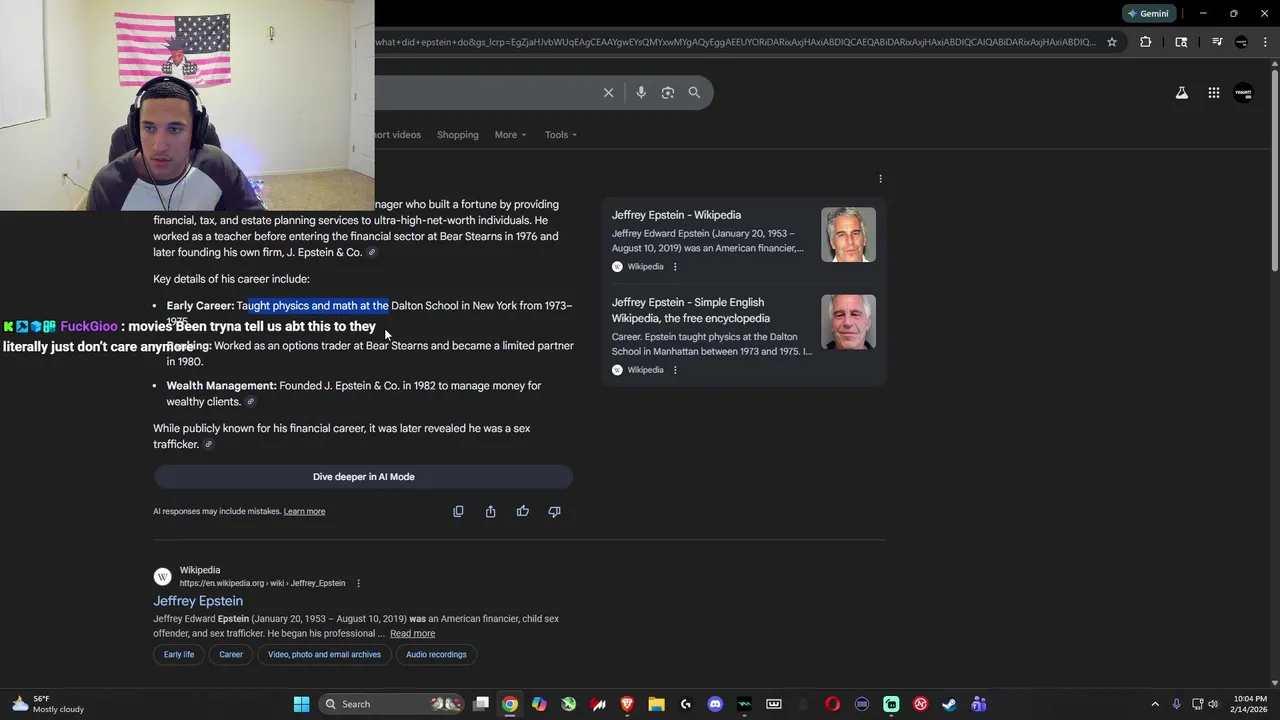The image size is (1280, 720).
Task: Open Brave browser from the taskbar
Action: (627, 704)
